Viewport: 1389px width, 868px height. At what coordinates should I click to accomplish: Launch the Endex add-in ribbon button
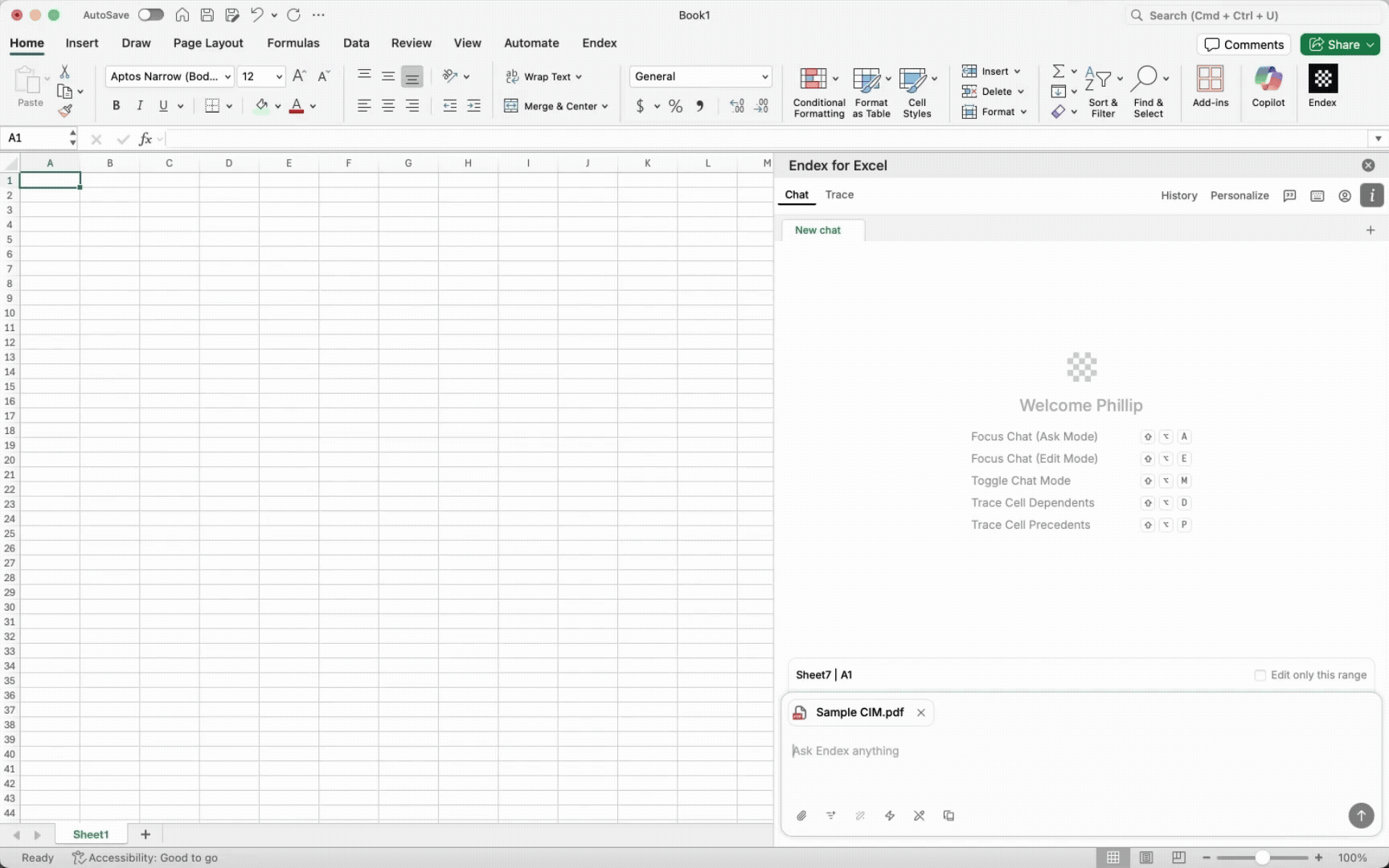[1322, 86]
